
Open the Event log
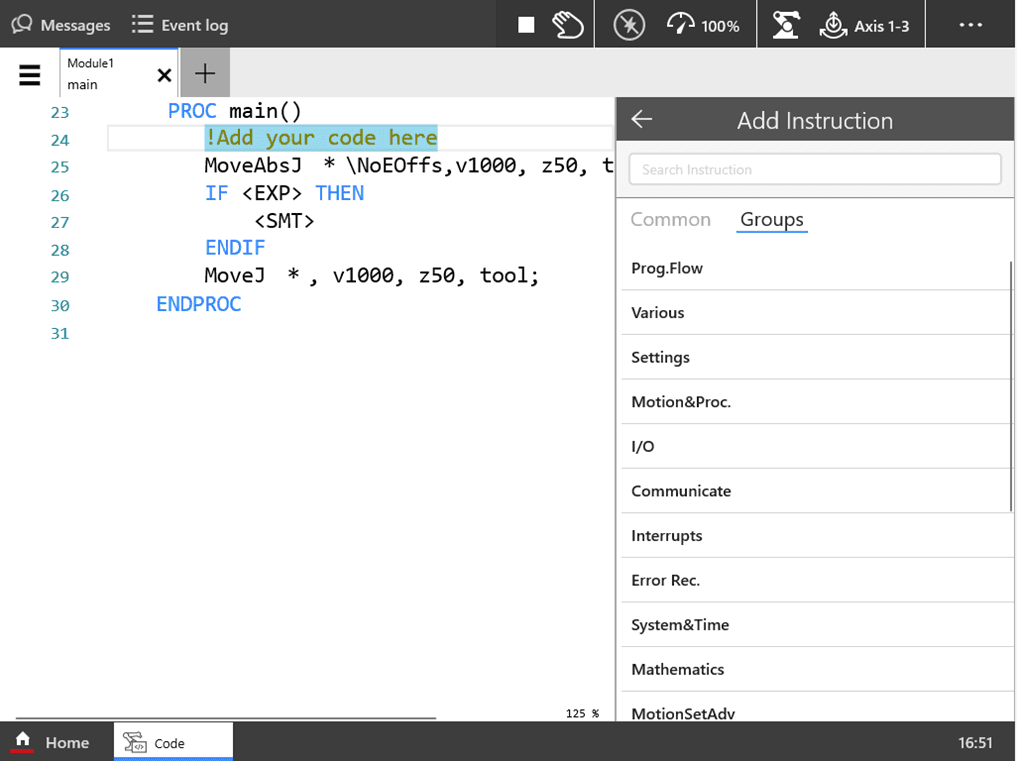click(x=180, y=25)
